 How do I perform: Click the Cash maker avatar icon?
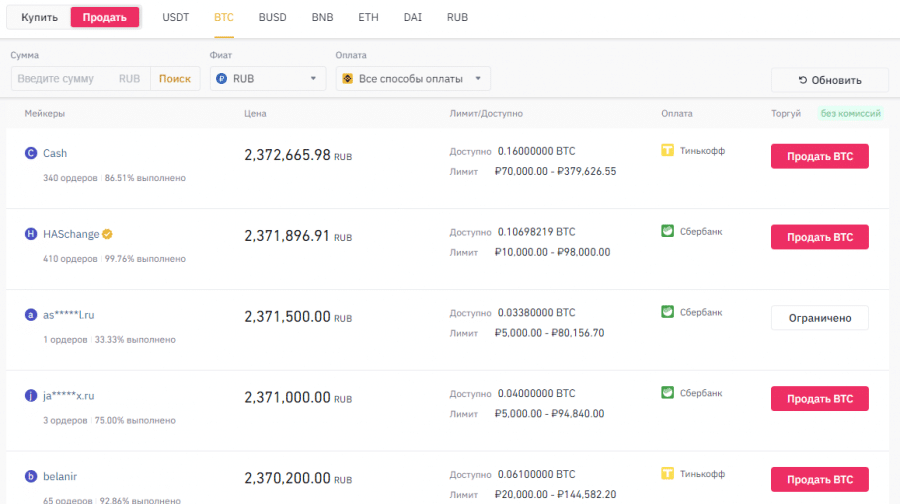tap(31, 153)
